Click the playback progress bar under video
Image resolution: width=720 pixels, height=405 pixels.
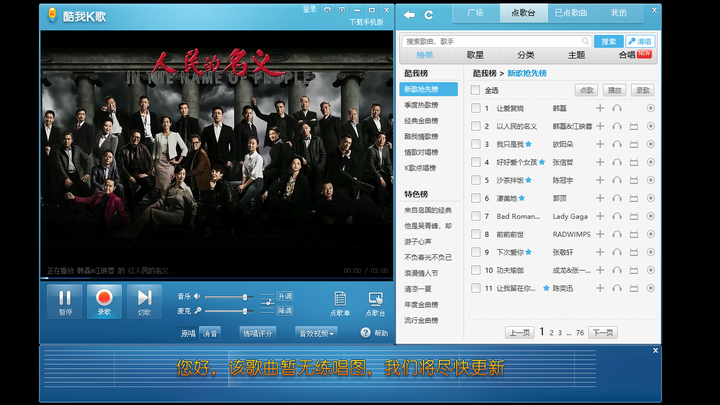click(216, 278)
